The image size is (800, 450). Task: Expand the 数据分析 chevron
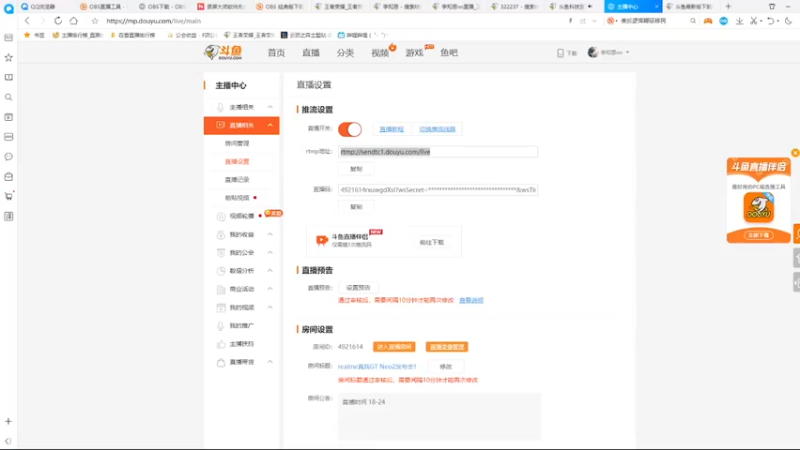coord(270,270)
